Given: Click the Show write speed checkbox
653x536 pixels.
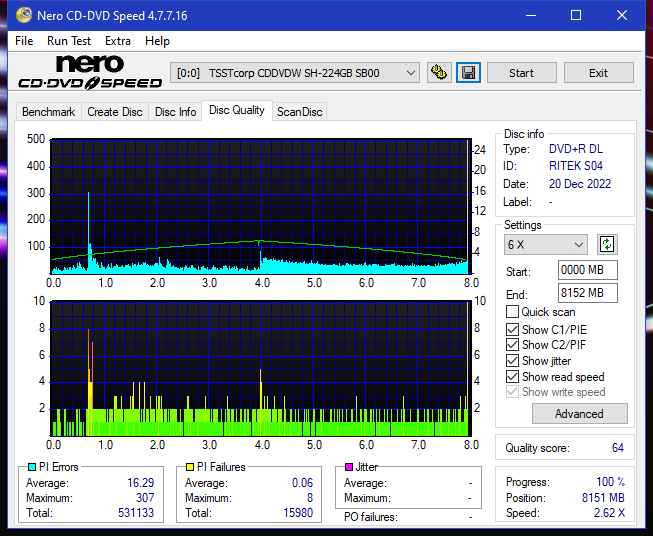Looking at the screenshot, I should coord(512,392).
